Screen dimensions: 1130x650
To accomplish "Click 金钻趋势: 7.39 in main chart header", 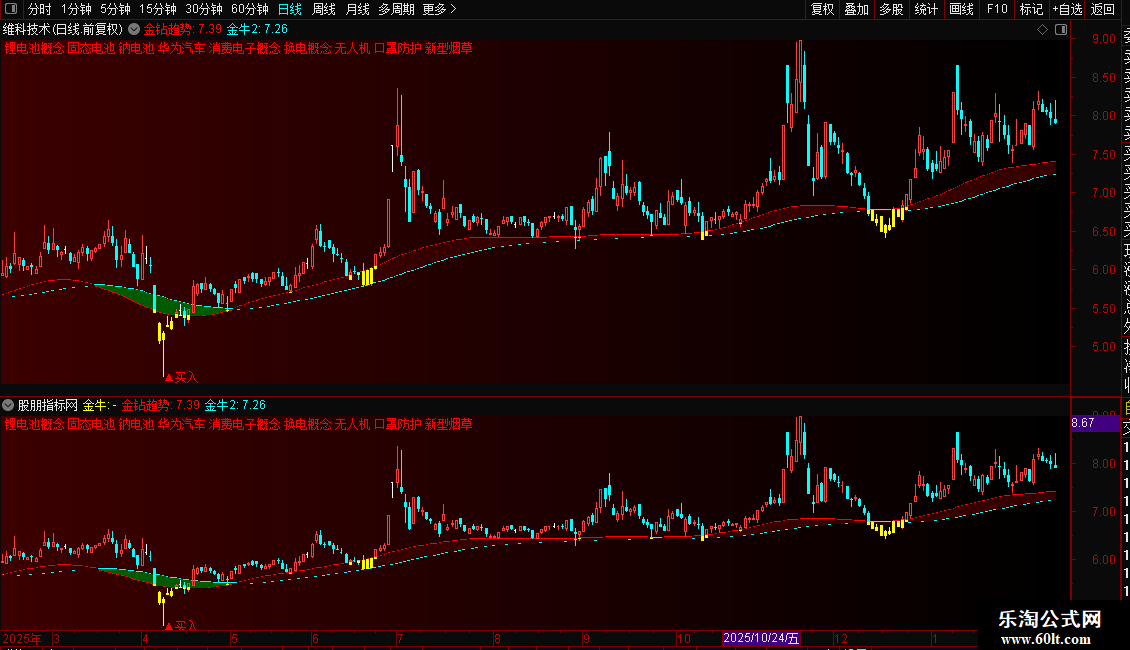I will pyautogui.click(x=183, y=30).
